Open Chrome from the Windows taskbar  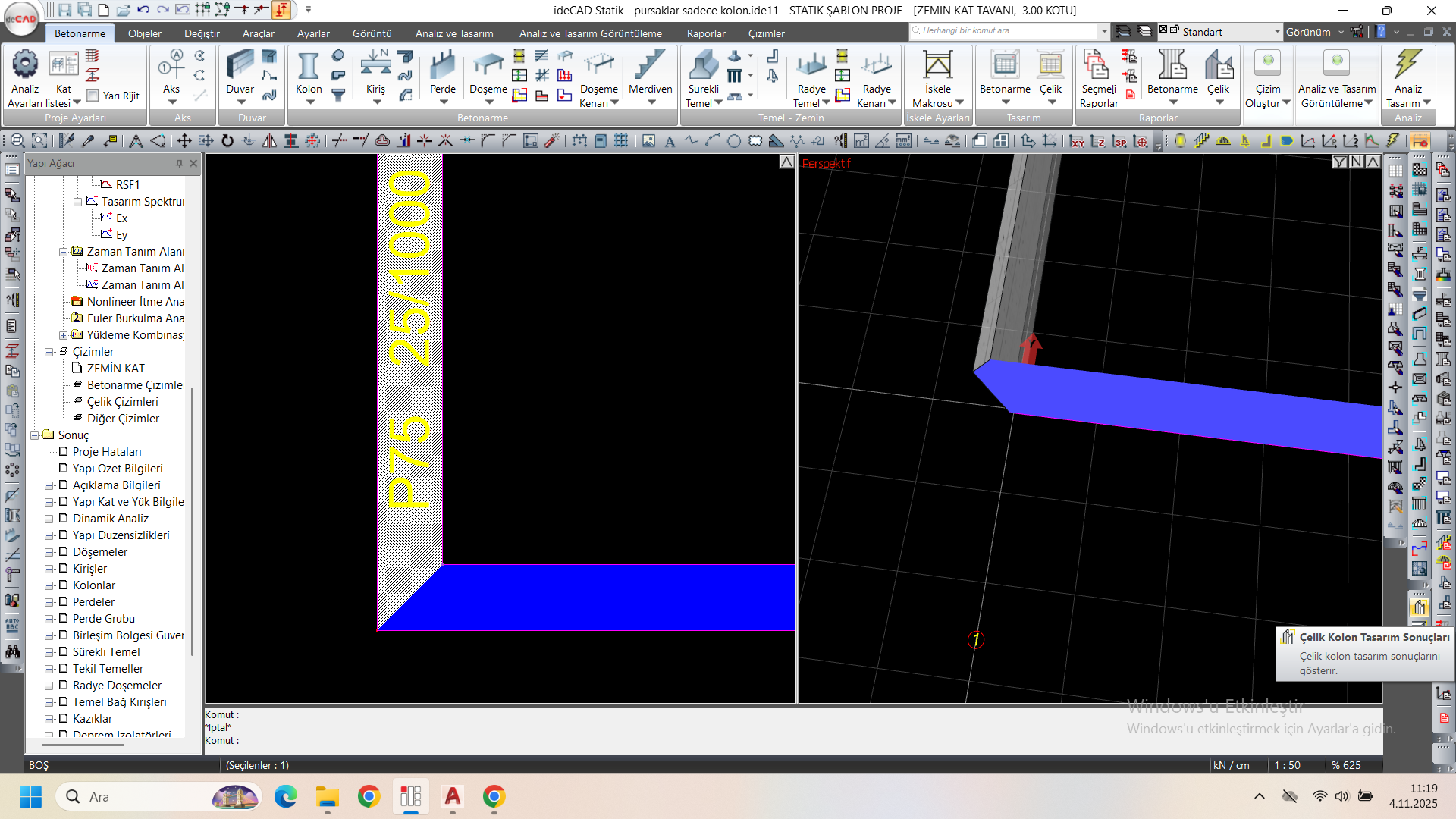pos(369,796)
